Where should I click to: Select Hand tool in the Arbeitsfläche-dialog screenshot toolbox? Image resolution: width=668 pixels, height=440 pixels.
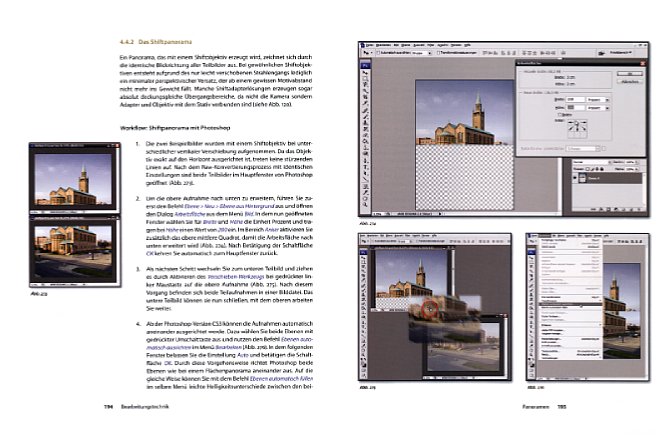(366, 198)
